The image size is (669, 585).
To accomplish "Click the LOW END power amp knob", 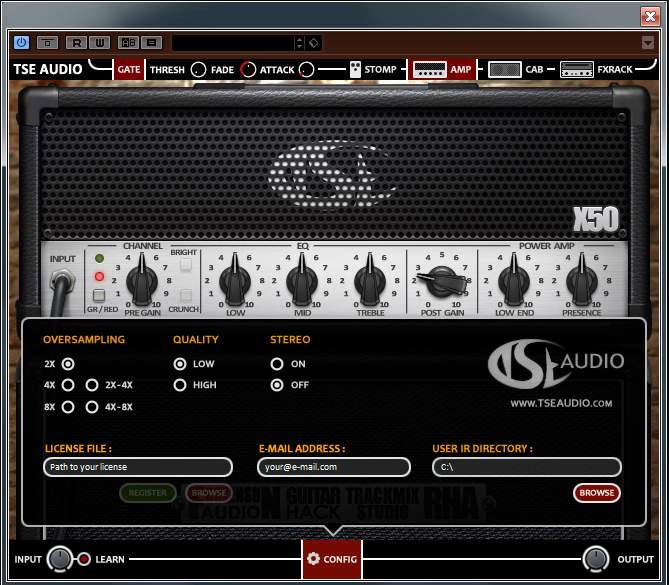I will point(514,281).
